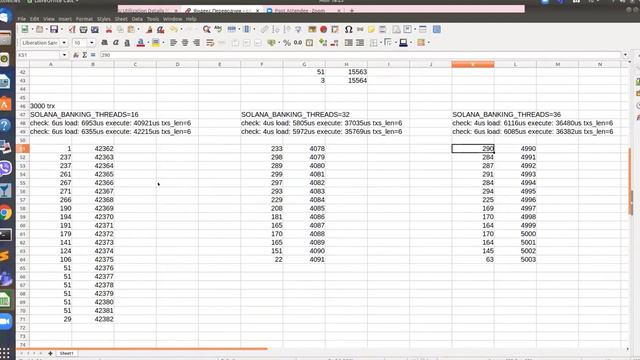Click the Clear Direct Formatting icon
Screen dimensions: 640x360
coord(160,29)
